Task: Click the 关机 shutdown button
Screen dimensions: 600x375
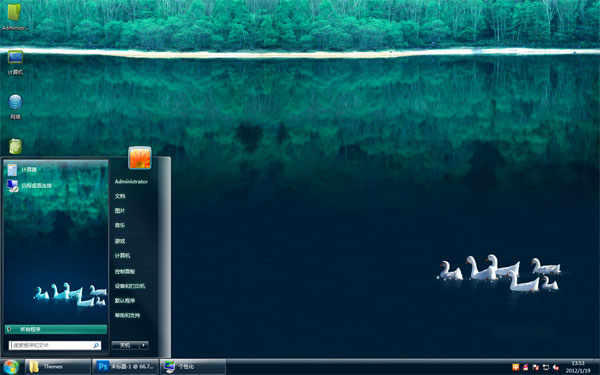Action: [x=126, y=345]
